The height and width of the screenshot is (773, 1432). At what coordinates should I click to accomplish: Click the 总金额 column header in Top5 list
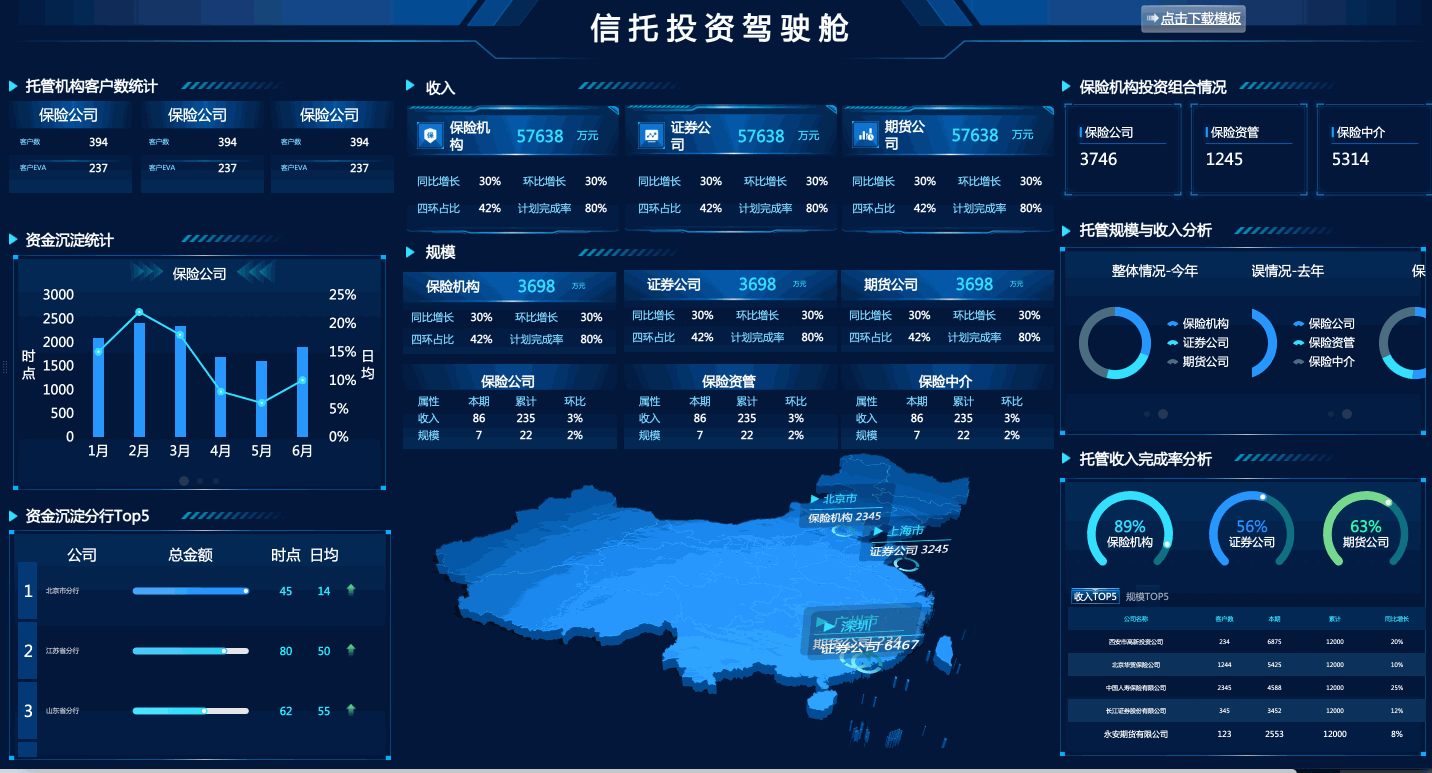(190, 555)
